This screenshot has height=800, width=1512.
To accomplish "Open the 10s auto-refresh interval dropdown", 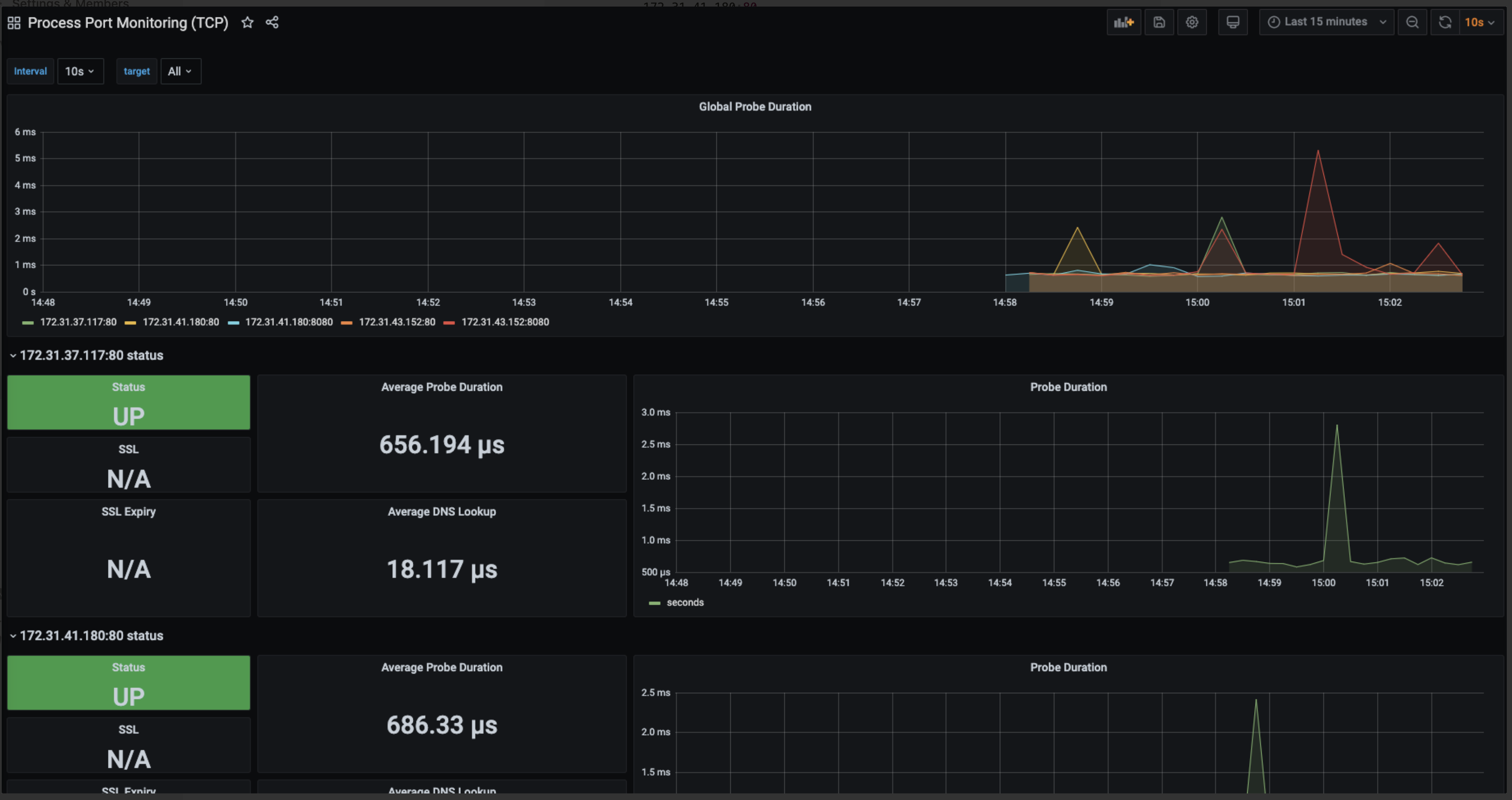I will (1481, 22).
